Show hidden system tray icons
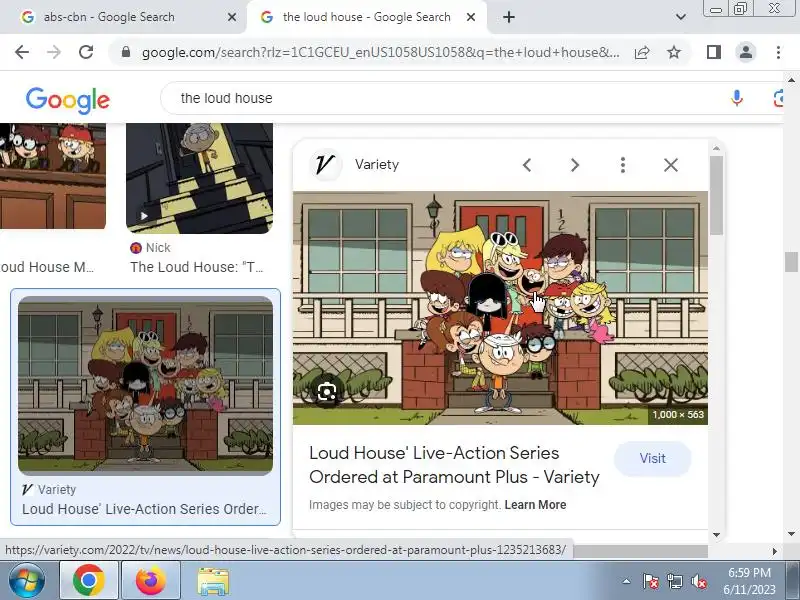The height and width of the screenshot is (600, 800). [x=627, y=581]
